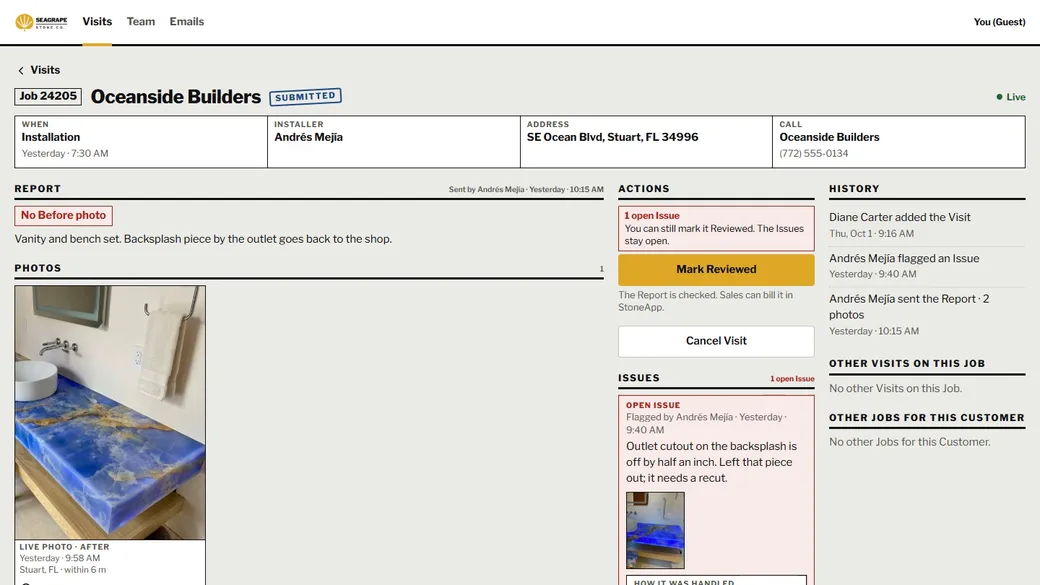Switch to the Team tab
The height and width of the screenshot is (585, 1040).
pyautogui.click(x=141, y=22)
